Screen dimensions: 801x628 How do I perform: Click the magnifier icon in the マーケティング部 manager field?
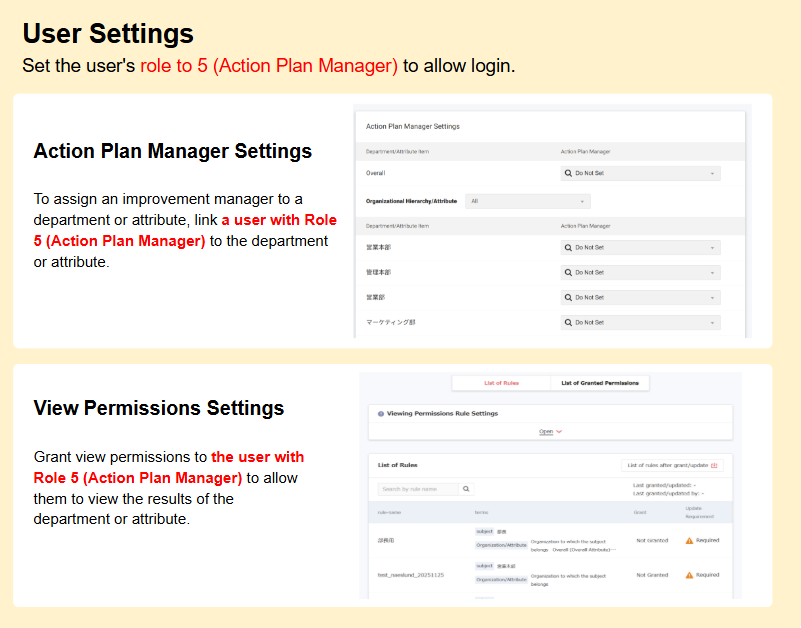568,322
